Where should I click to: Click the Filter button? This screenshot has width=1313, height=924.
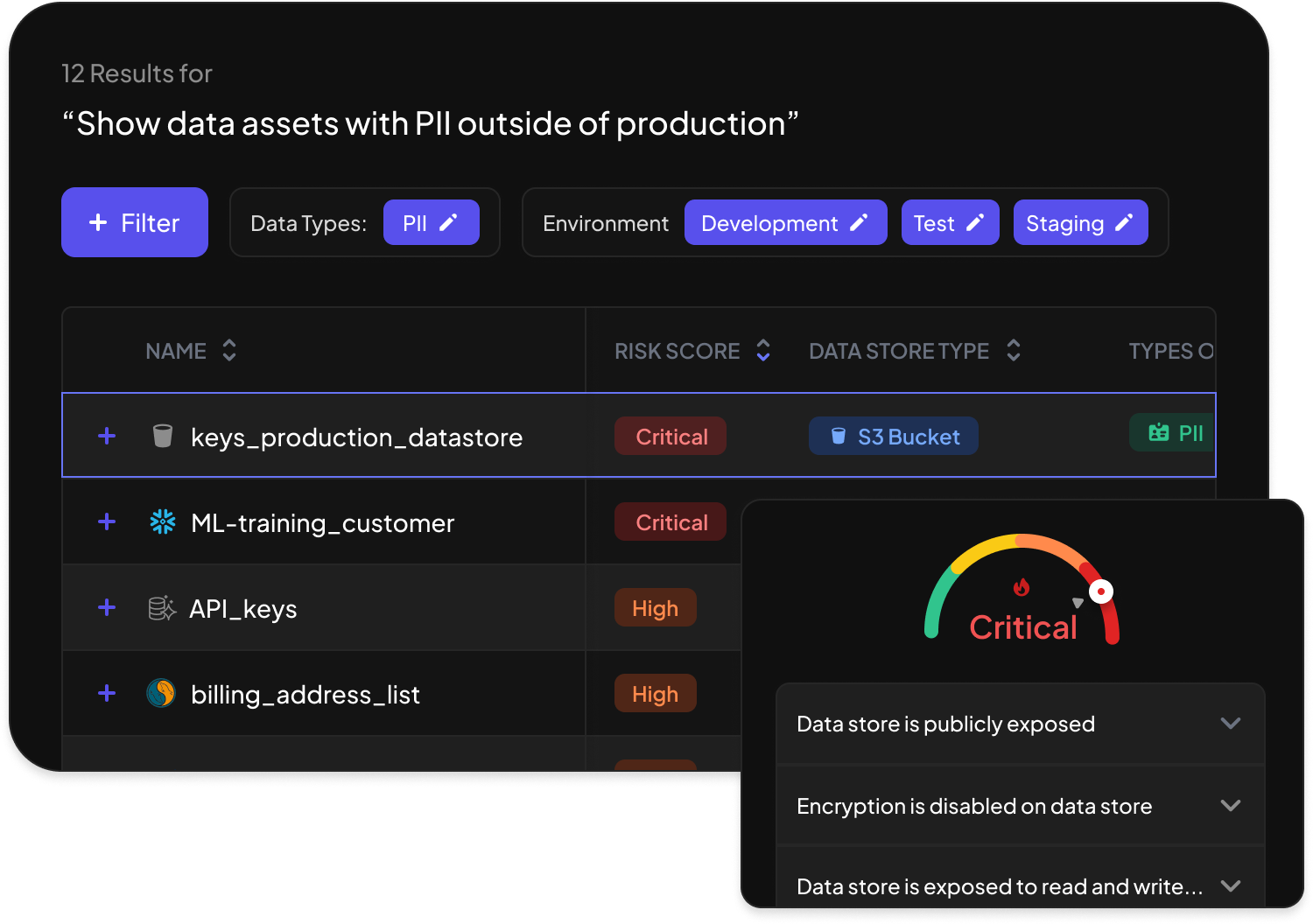(135, 223)
